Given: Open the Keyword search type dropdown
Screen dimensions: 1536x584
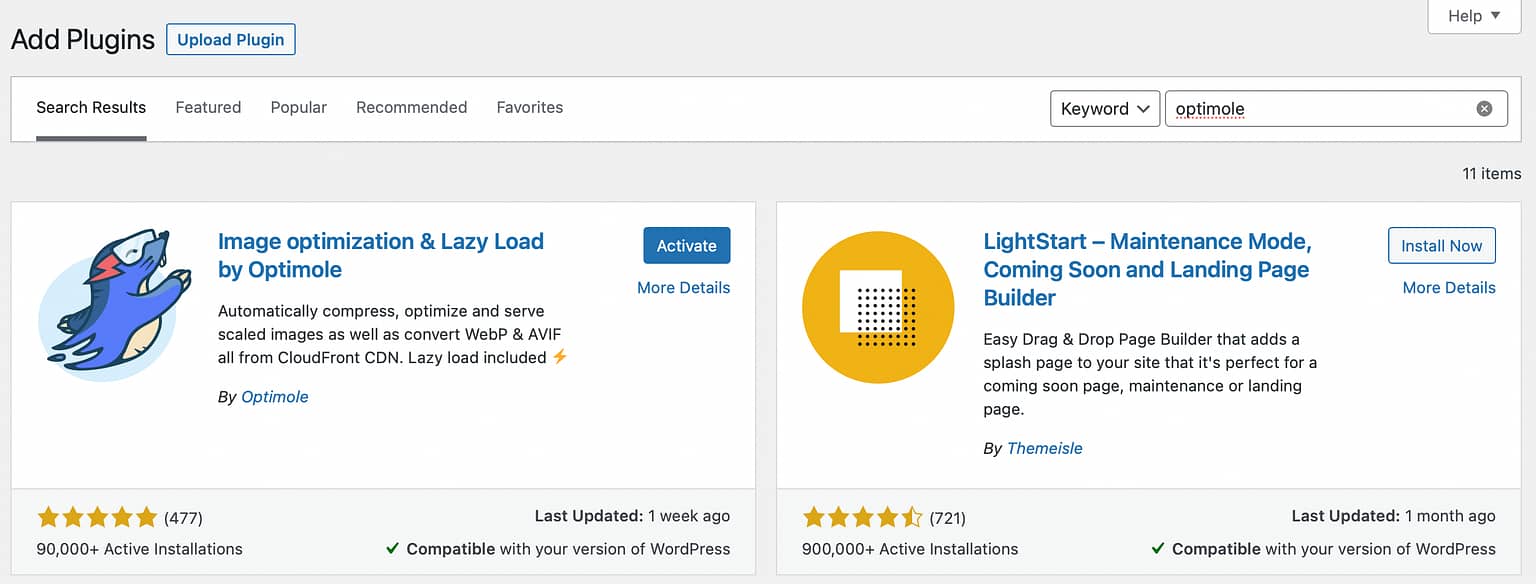Looking at the screenshot, I should 1105,109.
